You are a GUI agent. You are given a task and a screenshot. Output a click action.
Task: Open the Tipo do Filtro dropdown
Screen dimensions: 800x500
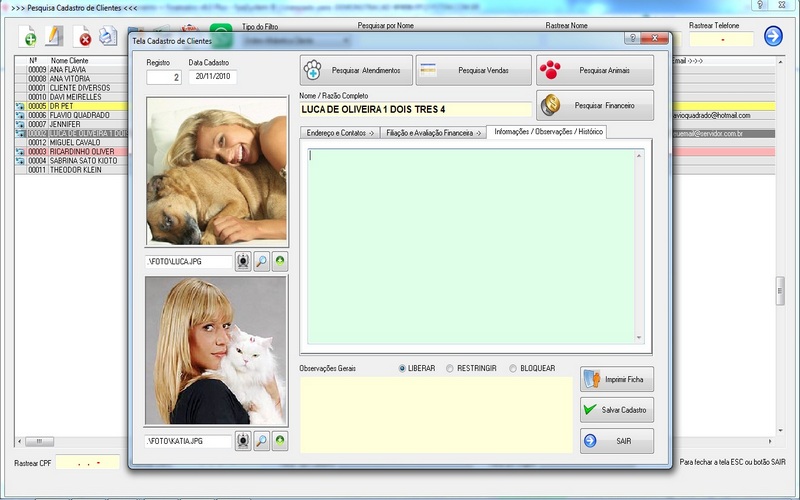click(296, 40)
